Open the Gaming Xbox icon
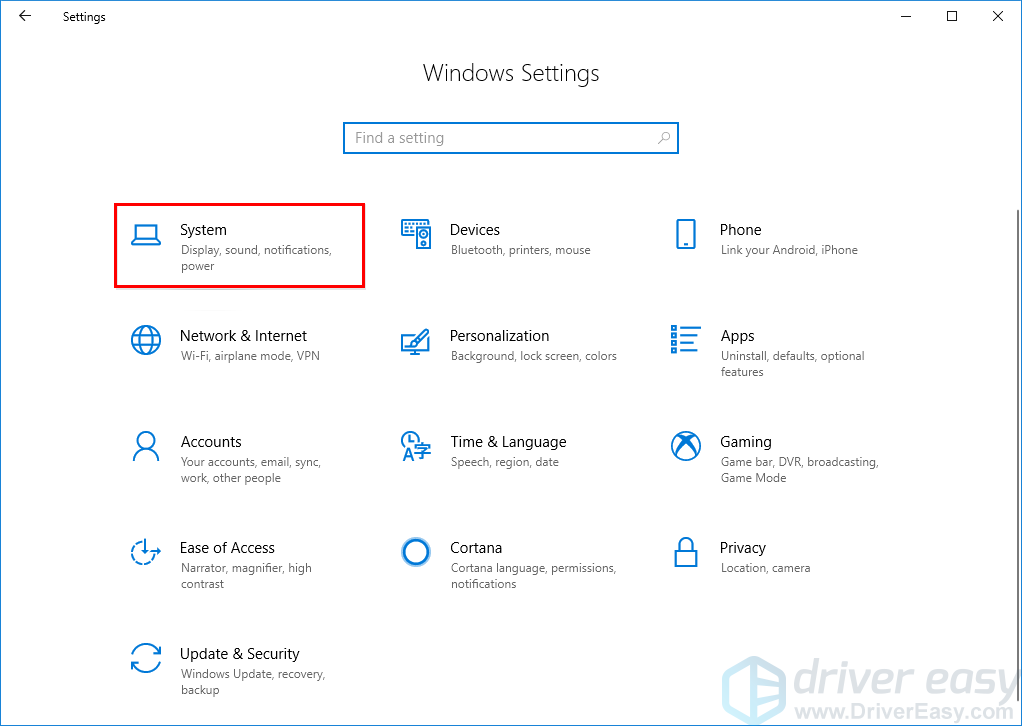The height and width of the screenshot is (726, 1022). [x=686, y=446]
